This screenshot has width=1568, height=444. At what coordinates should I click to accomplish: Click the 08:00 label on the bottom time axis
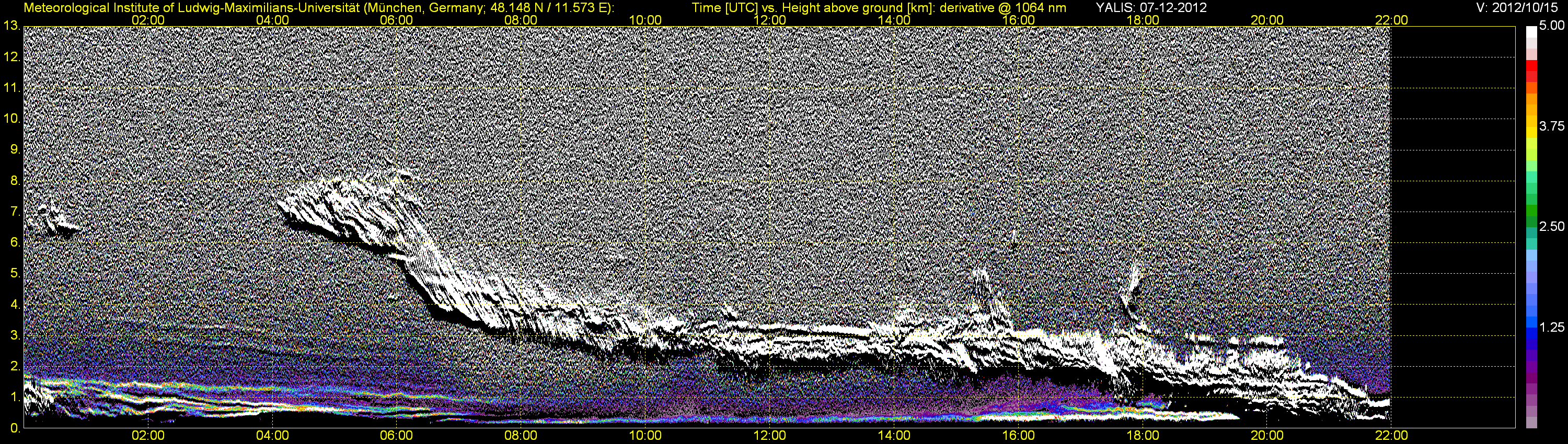tap(521, 436)
